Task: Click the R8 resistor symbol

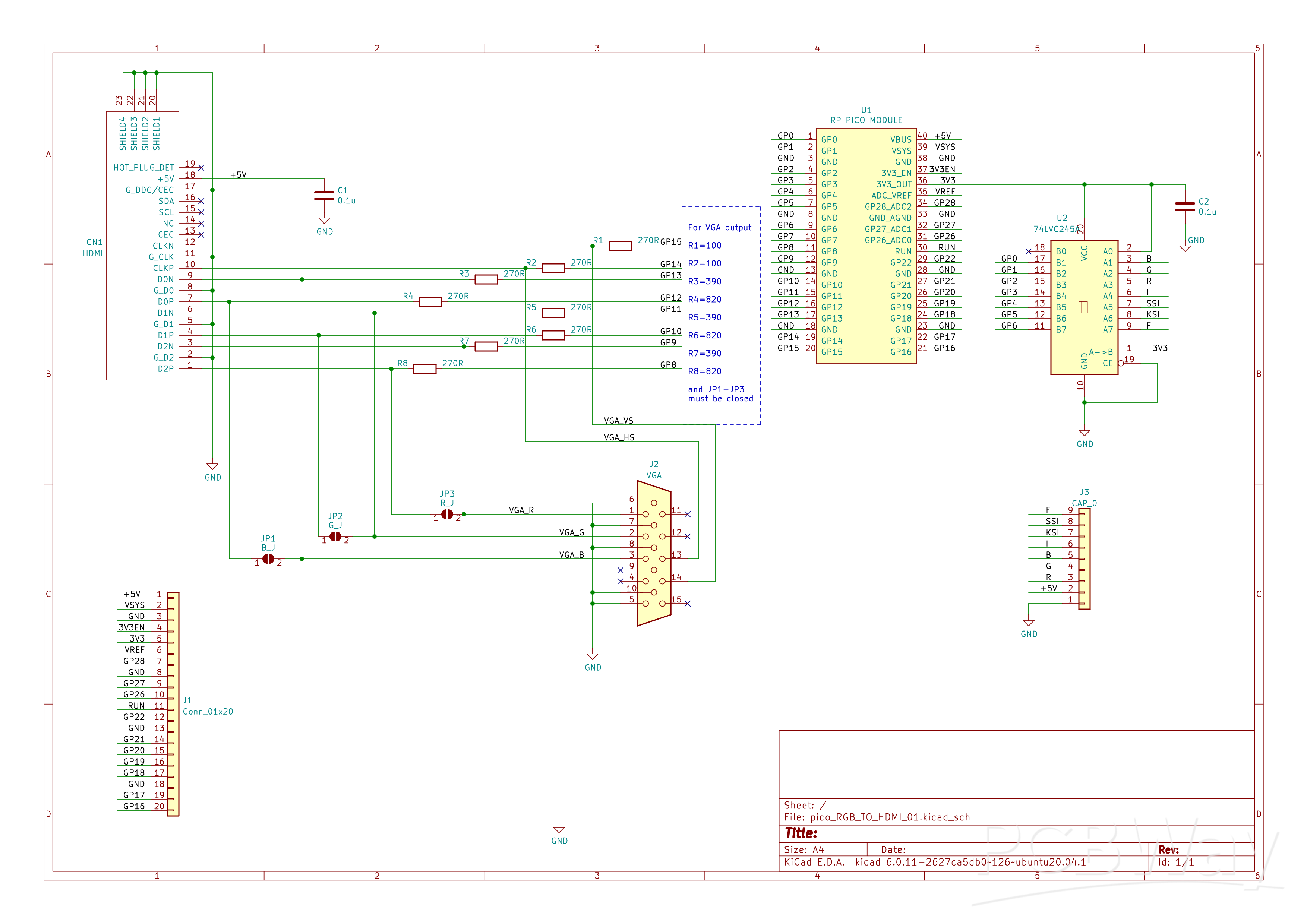Action: point(424,369)
